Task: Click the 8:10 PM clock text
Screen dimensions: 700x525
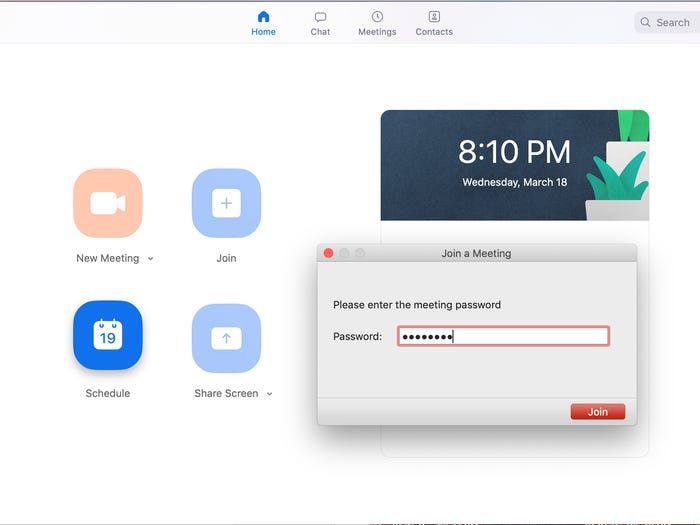Action: tap(514, 152)
